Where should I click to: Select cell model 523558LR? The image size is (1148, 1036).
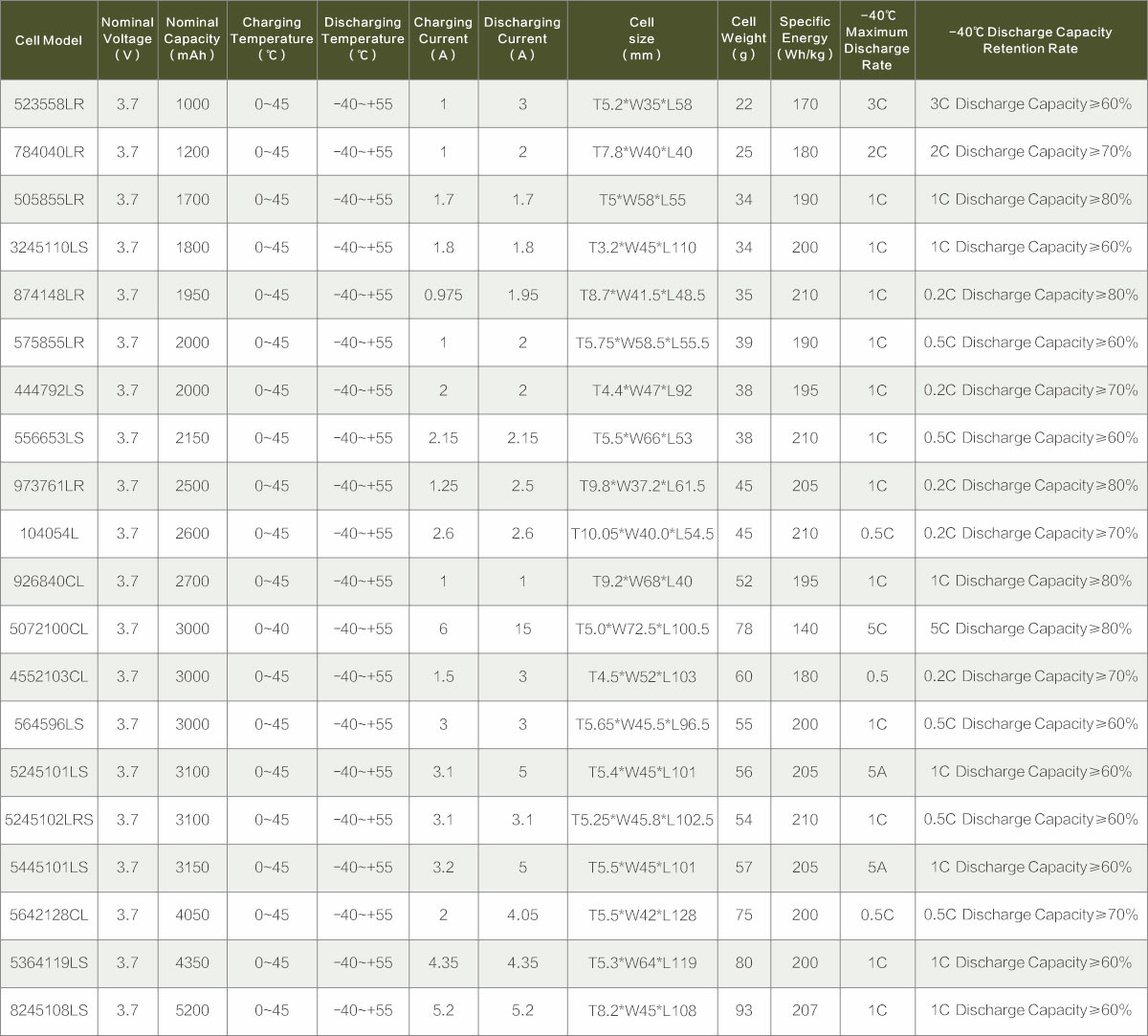click(49, 104)
